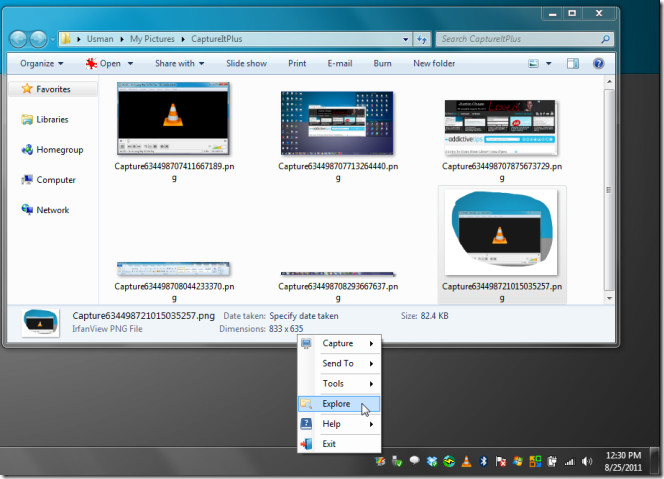Select Exit in the tray menu
Image resolution: width=664 pixels, height=479 pixels.
pyautogui.click(x=329, y=444)
